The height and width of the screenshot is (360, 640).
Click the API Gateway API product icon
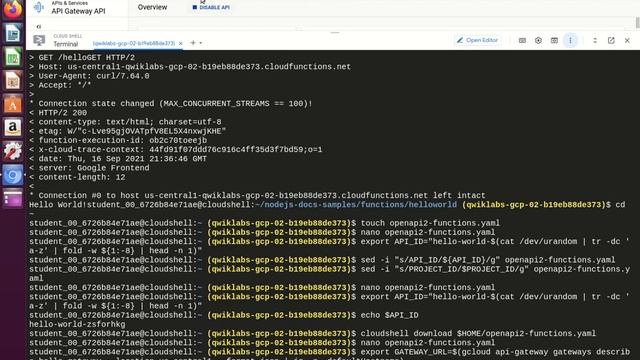click(39, 7)
